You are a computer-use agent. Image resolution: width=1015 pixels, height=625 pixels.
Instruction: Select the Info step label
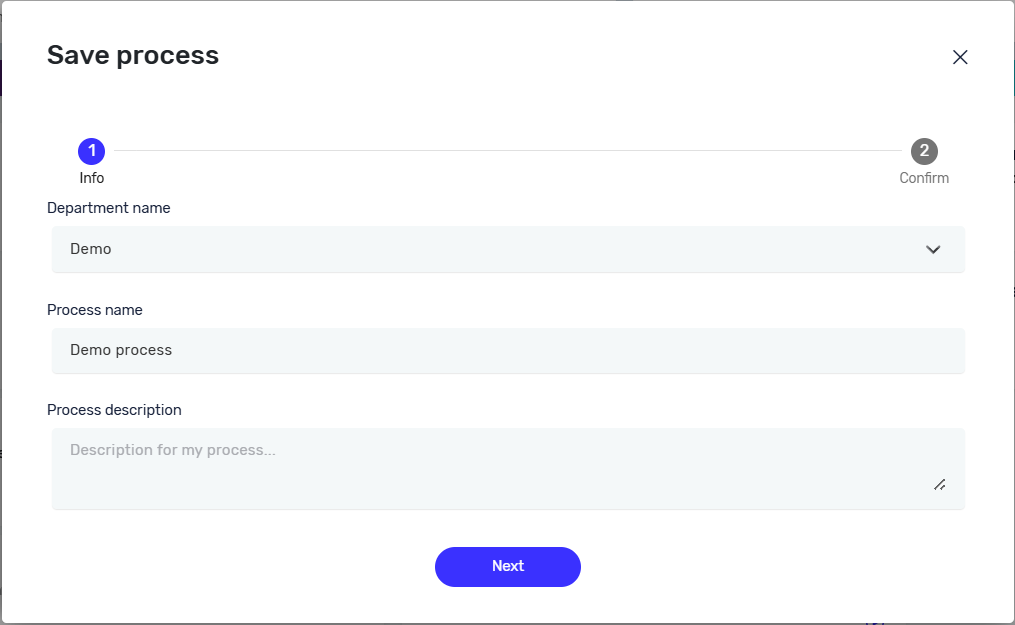(92, 178)
